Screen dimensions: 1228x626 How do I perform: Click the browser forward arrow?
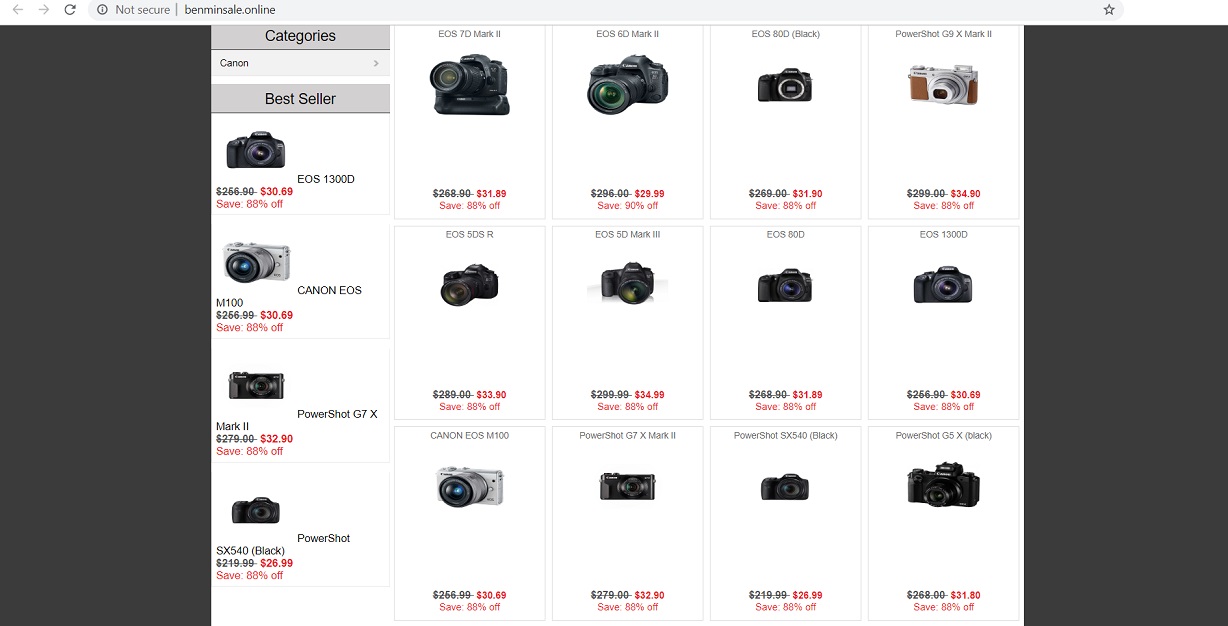click(43, 9)
